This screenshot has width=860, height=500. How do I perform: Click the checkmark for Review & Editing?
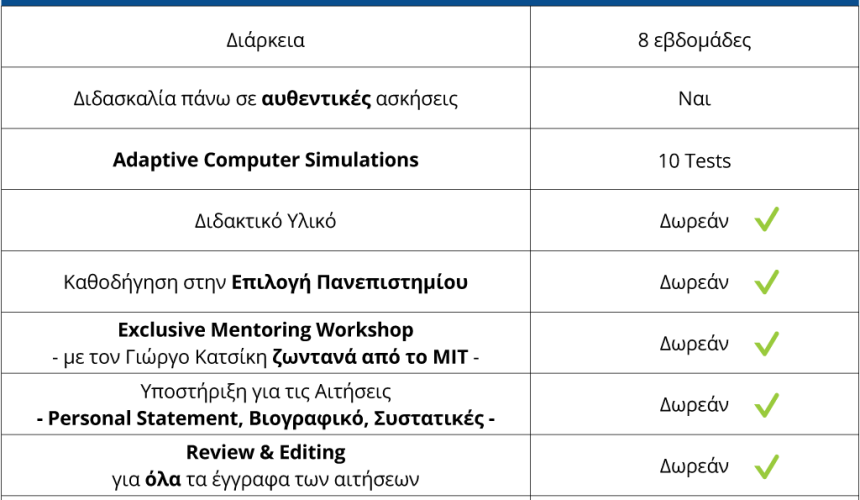767,467
